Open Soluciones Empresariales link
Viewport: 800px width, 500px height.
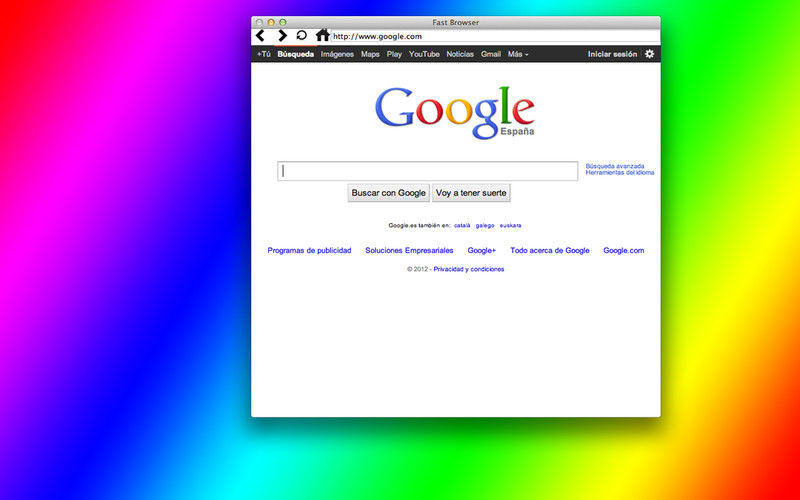[x=409, y=251]
